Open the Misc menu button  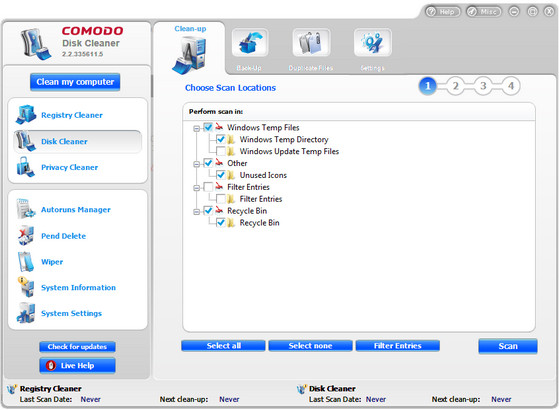pos(484,12)
